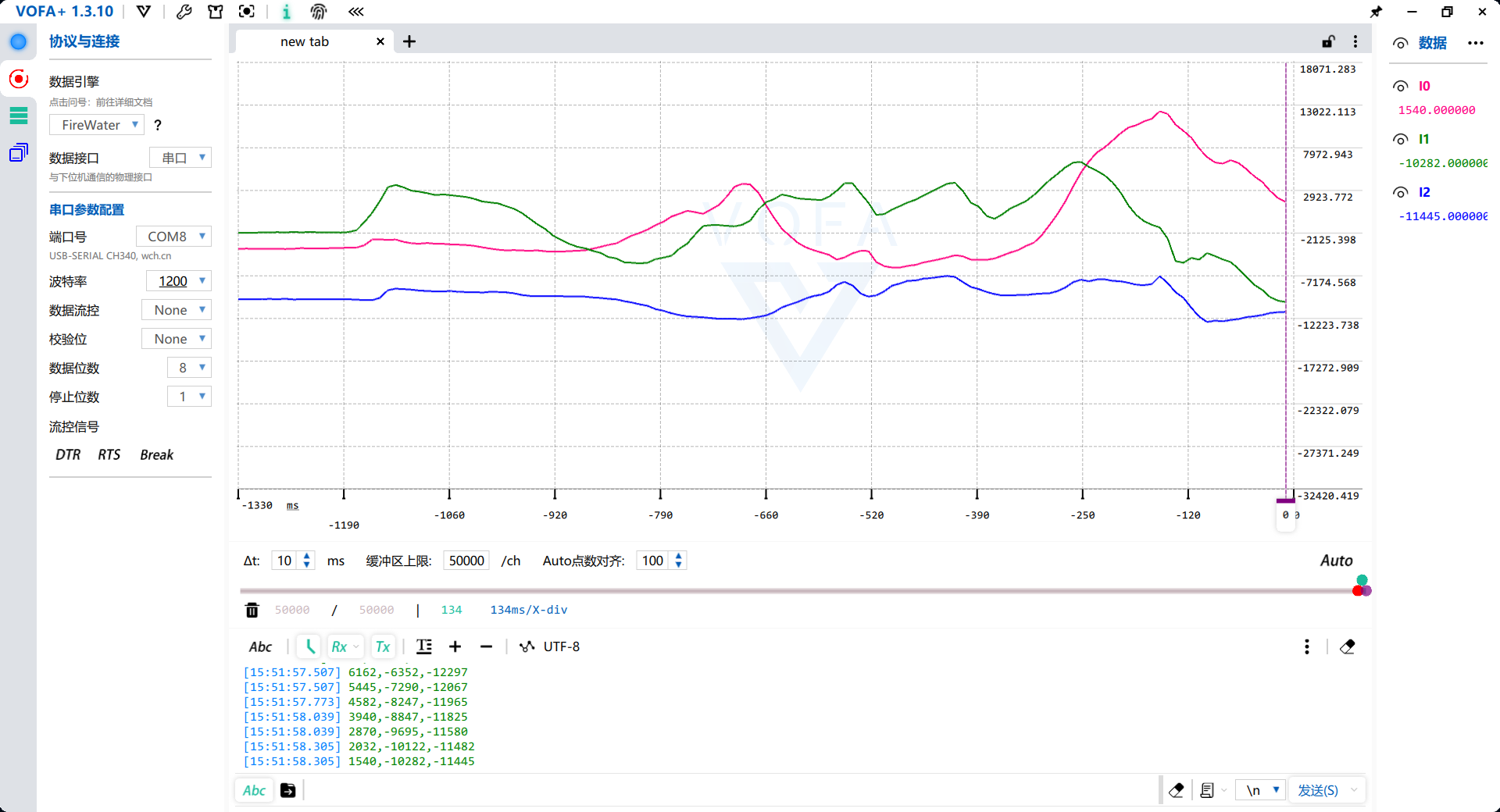The image size is (1500, 812).
Task: Hide the I1 channel
Action: [x=1401, y=139]
